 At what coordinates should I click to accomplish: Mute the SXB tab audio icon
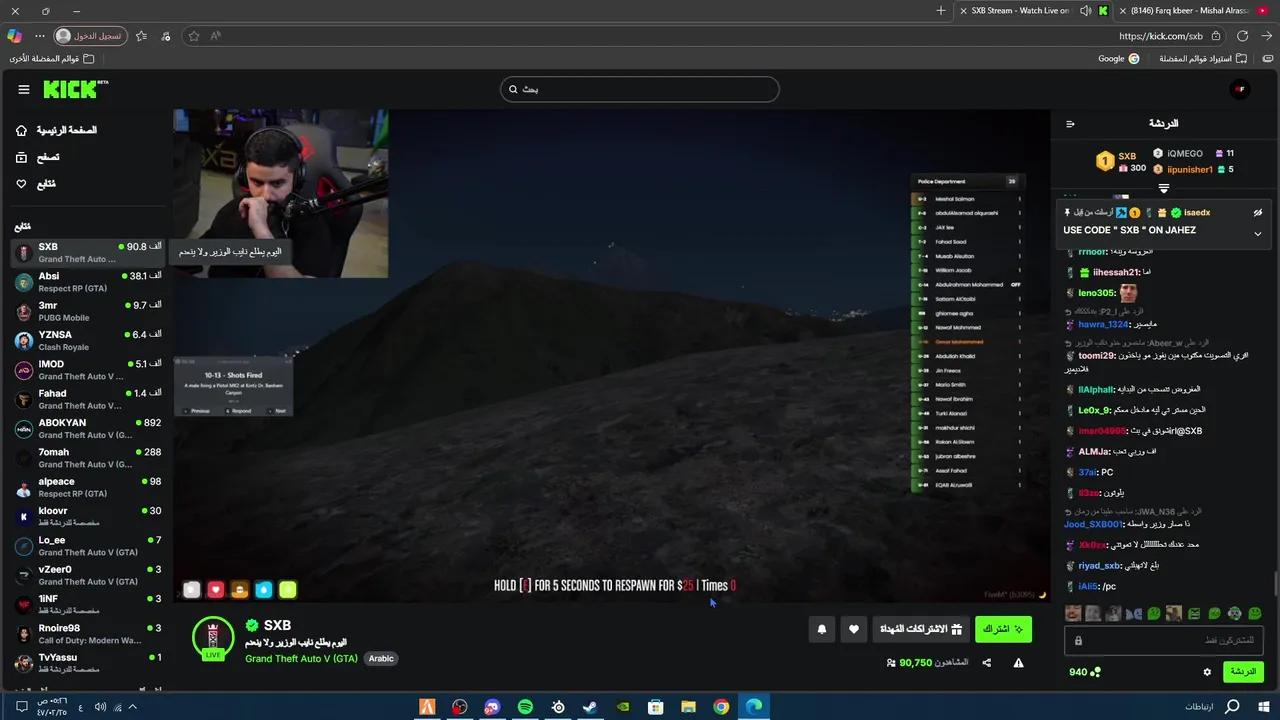point(1086,10)
